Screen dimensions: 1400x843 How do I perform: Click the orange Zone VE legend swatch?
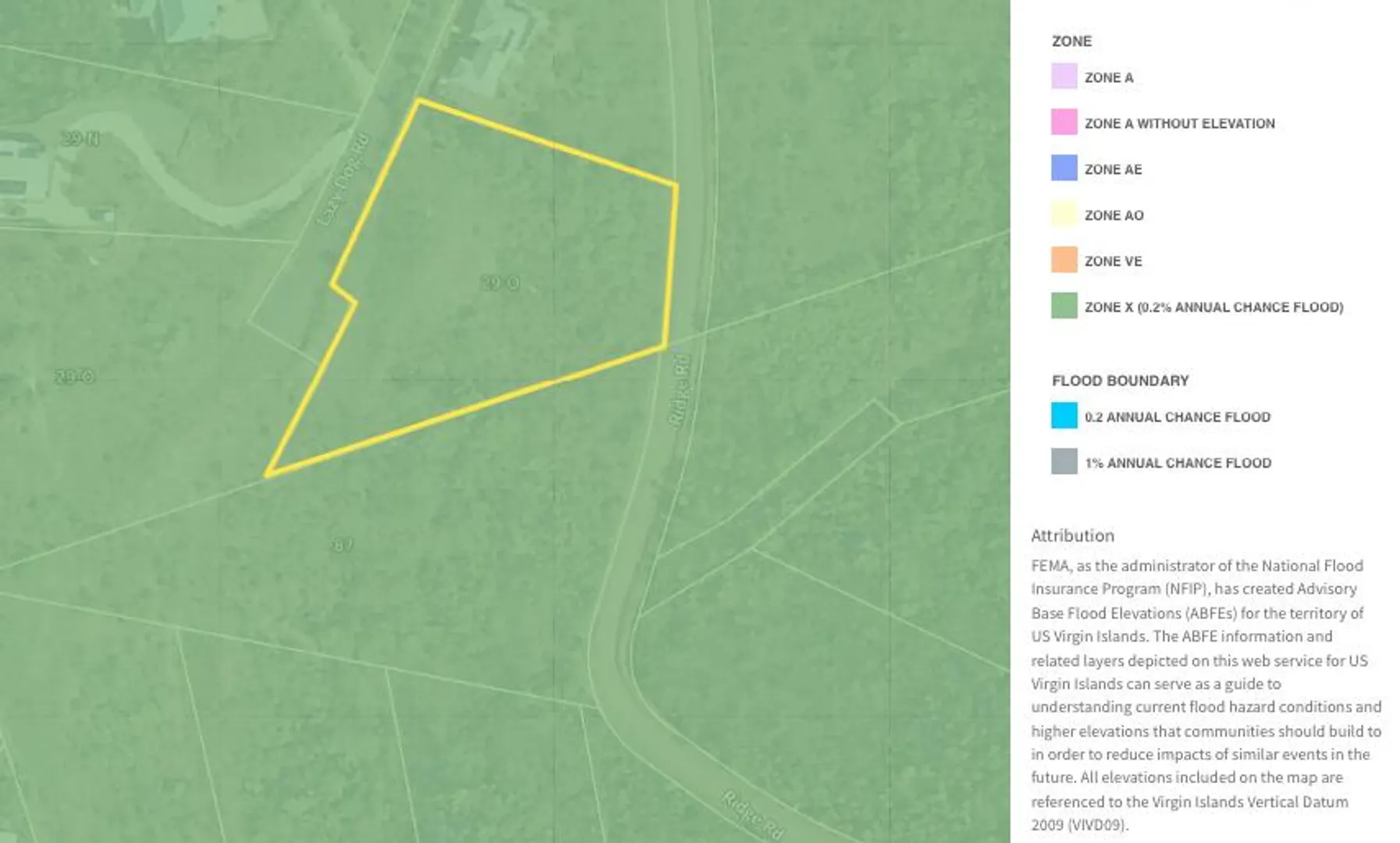[x=1064, y=260]
